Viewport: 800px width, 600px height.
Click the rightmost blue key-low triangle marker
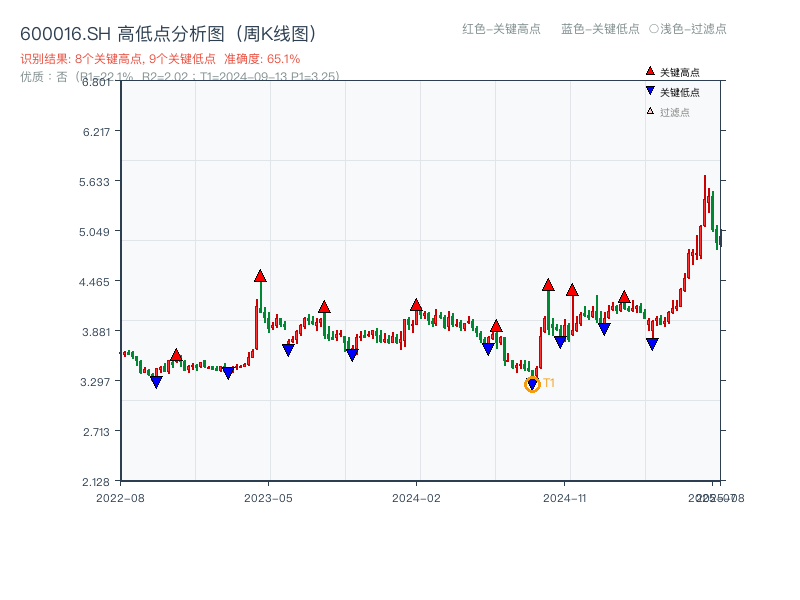[x=652, y=344]
